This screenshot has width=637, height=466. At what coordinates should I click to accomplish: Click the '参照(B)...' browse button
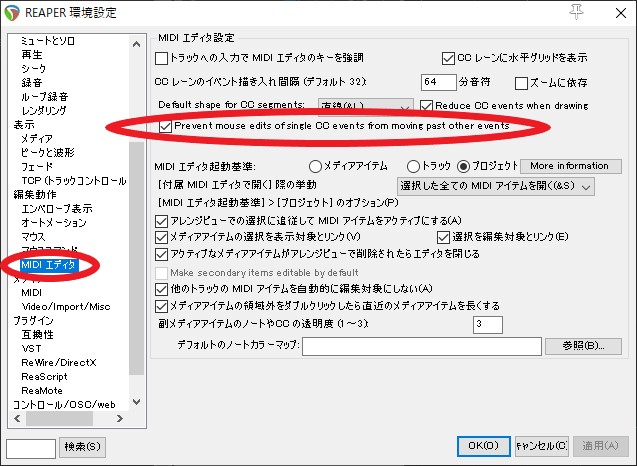pyautogui.click(x=583, y=346)
